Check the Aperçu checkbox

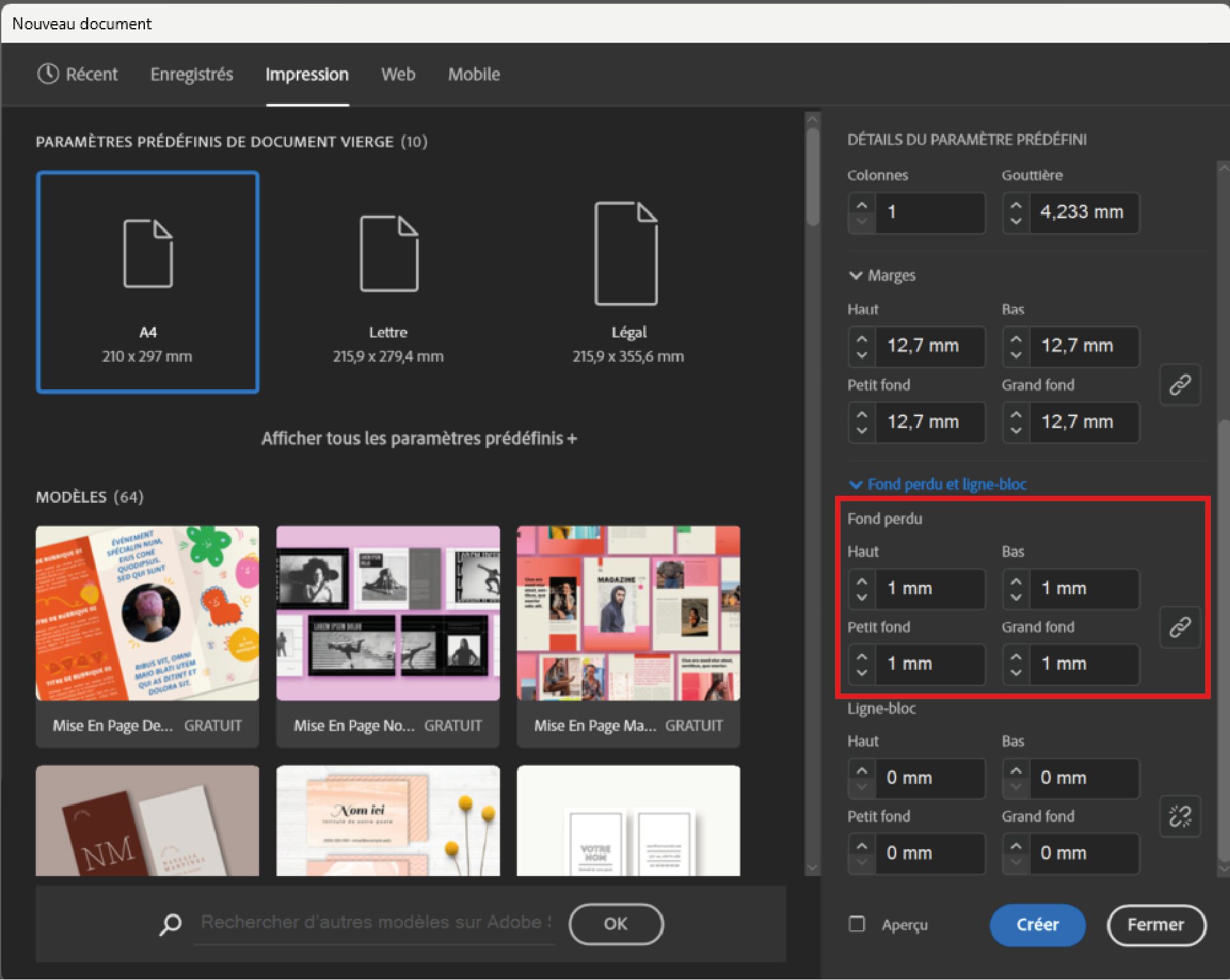[x=857, y=924]
